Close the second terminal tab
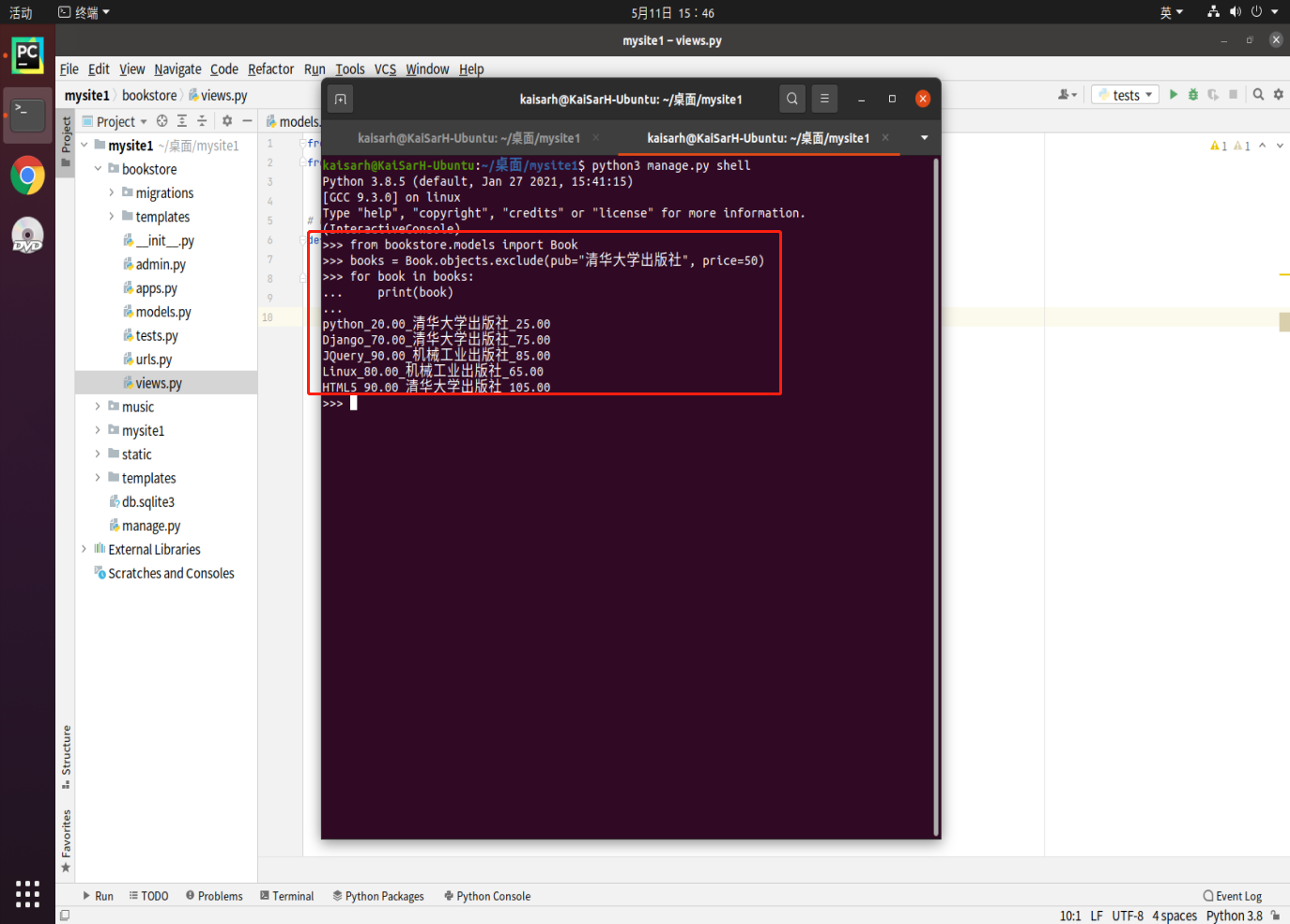Image resolution: width=1290 pixels, height=924 pixels. pos(885,137)
